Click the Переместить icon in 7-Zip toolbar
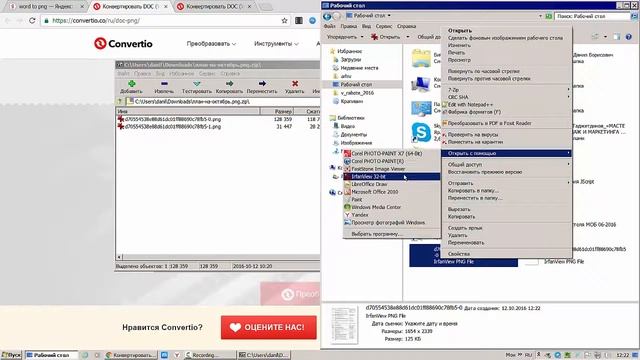Viewport: 640px width, 360px height. [262, 84]
